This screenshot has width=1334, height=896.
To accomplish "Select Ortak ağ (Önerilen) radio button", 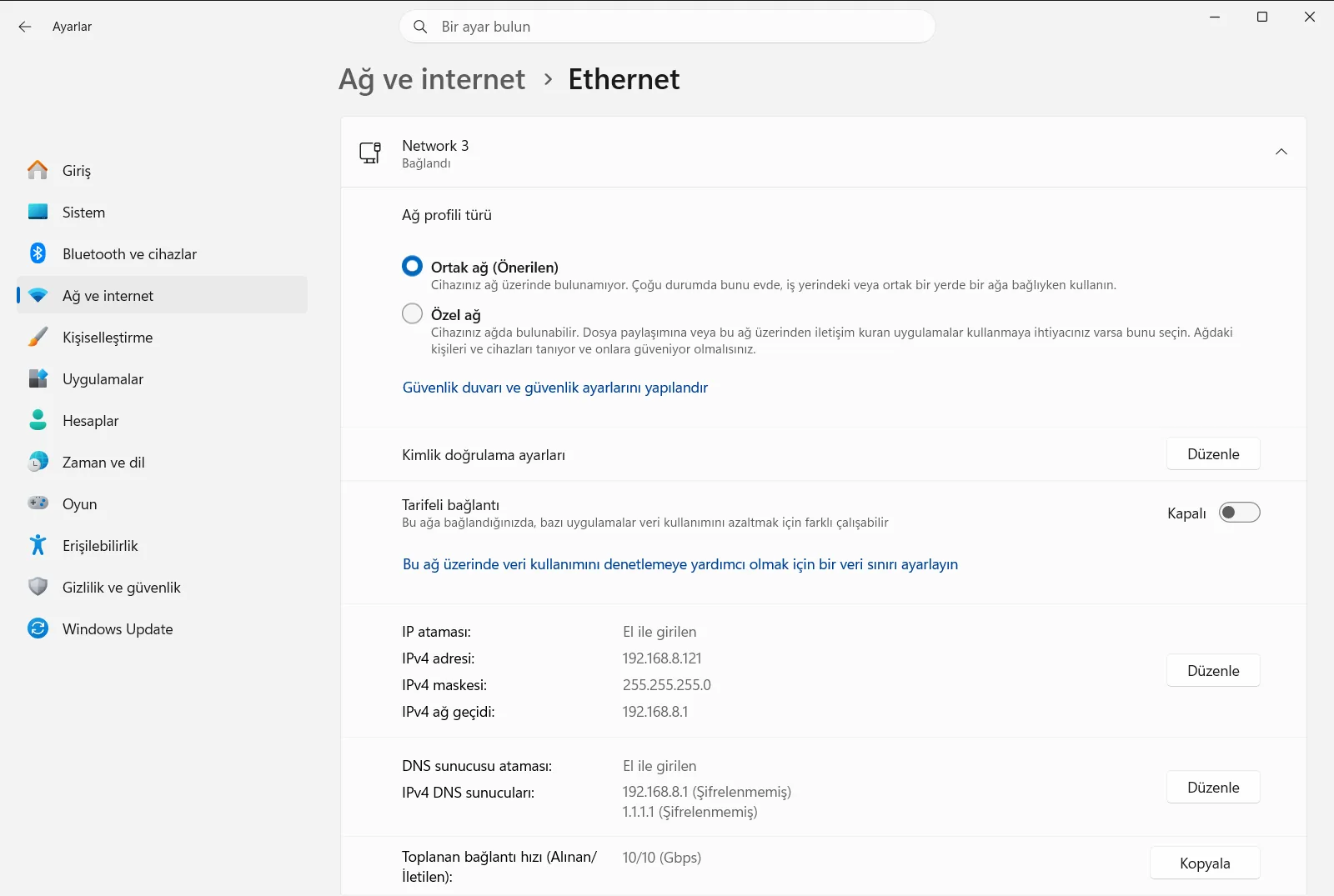I will (412, 266).
